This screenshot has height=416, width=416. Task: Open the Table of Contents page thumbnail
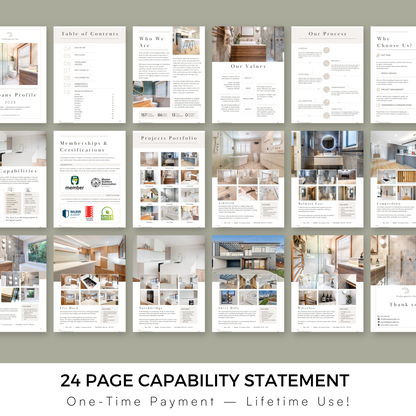pyautogui.click(x=90, y=75)
